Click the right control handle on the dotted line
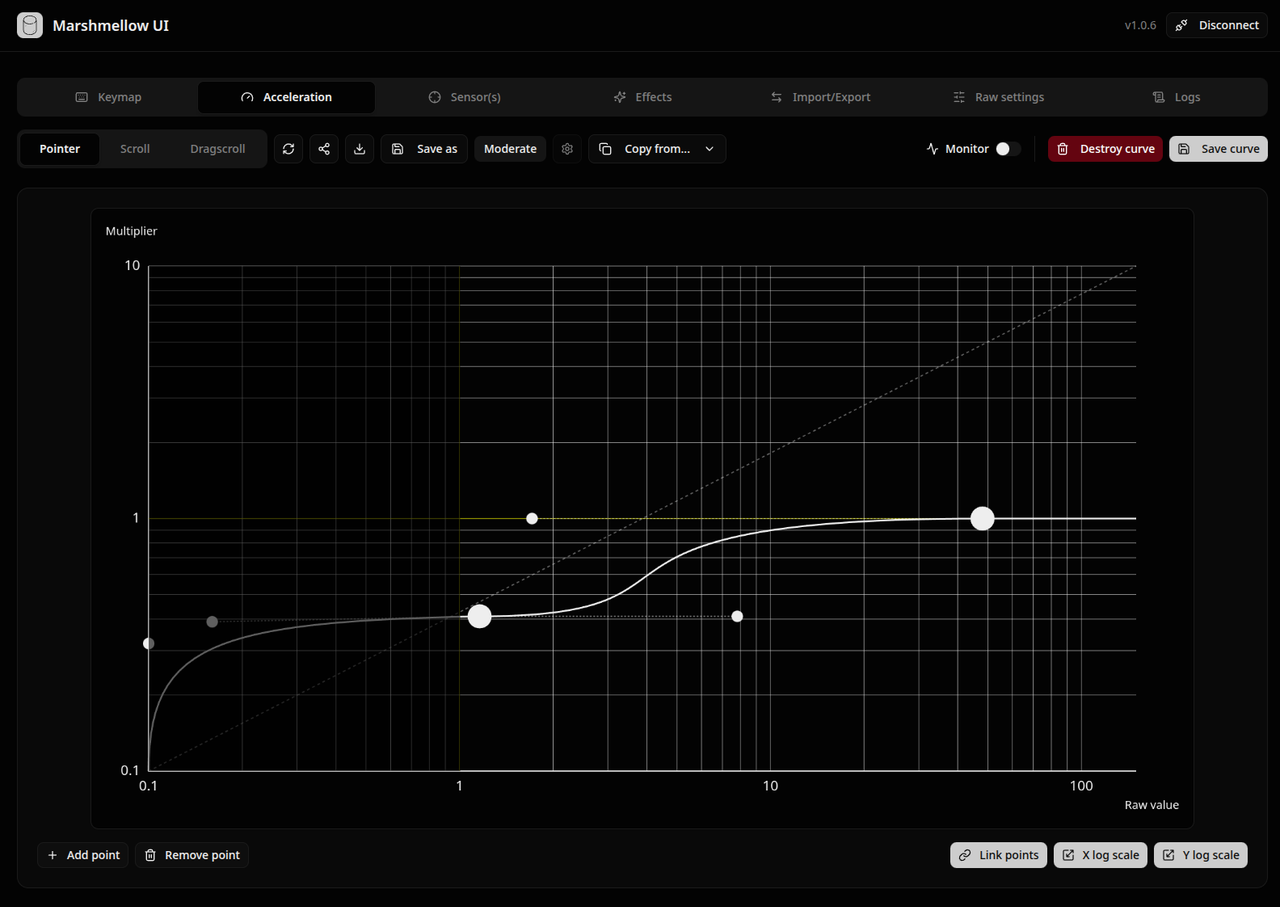1280x907 pixels. coord(737,616)
